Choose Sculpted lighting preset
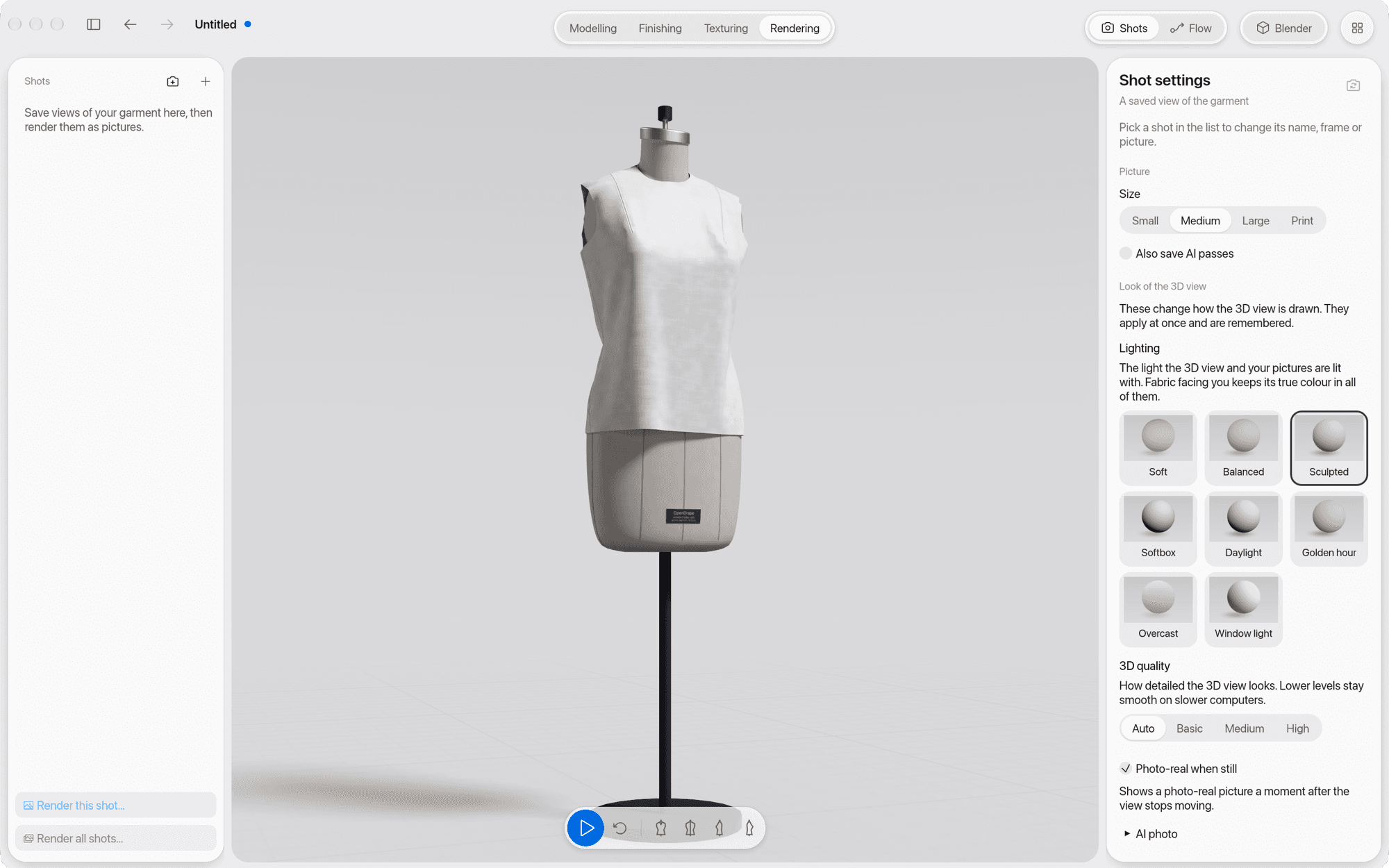Viewport: 1389px width, 868px height. 1329,448
